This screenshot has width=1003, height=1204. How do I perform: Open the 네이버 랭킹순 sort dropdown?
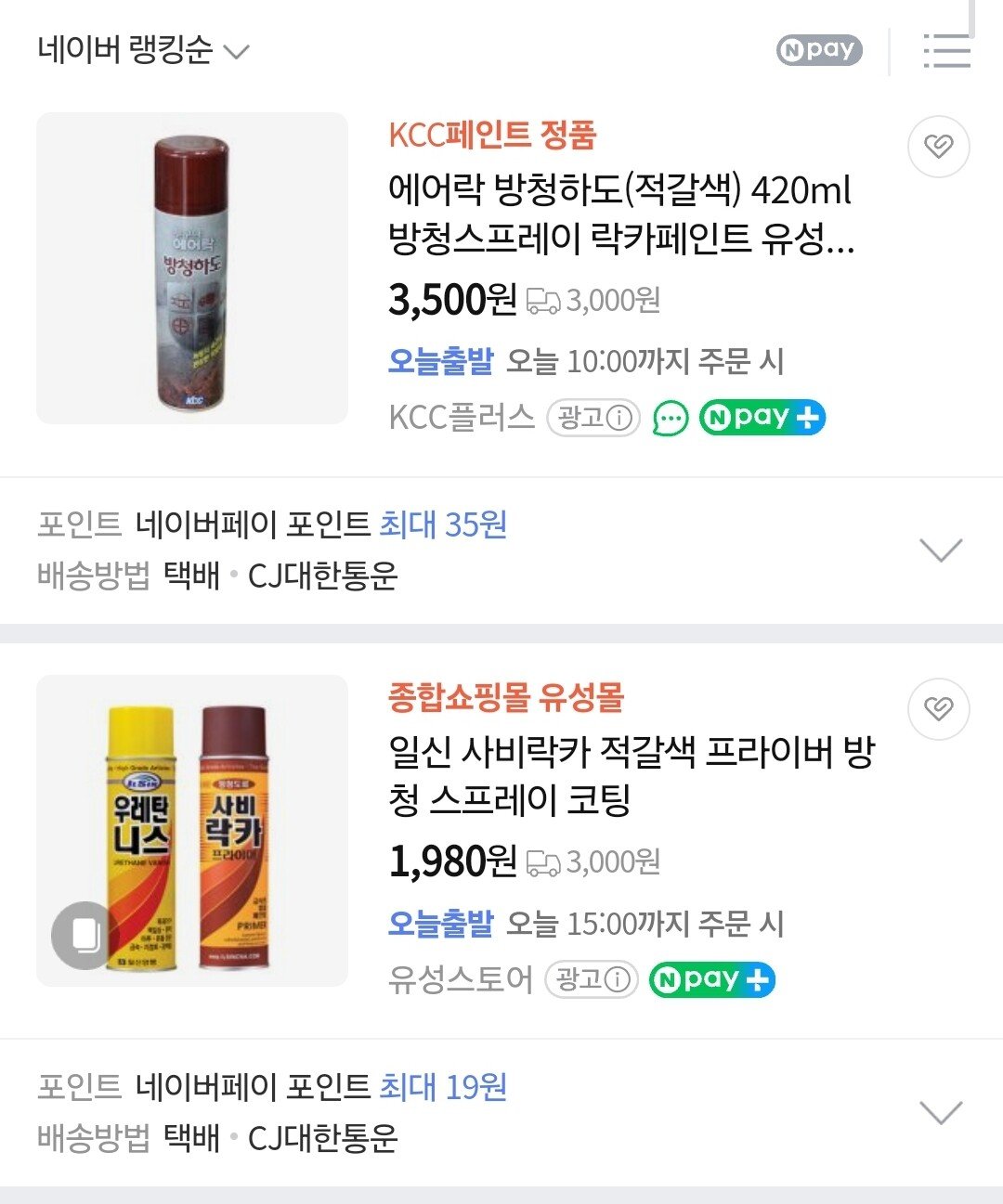coord(144,50)
